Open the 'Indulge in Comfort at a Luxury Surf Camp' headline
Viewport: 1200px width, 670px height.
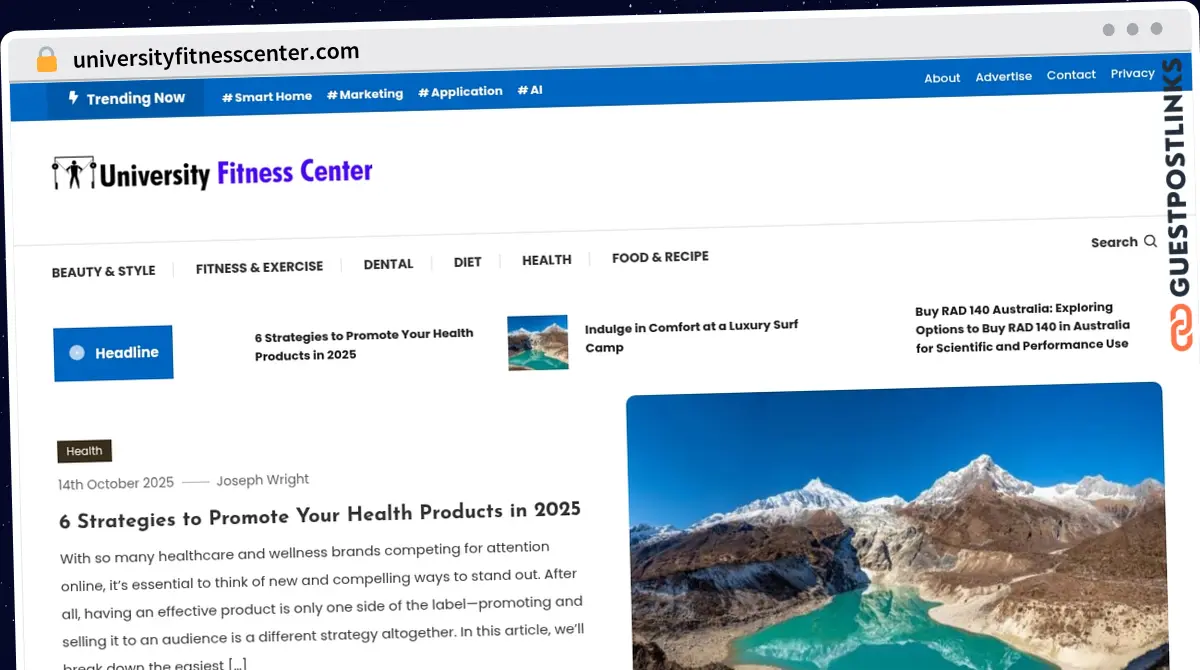click(691, 337)
